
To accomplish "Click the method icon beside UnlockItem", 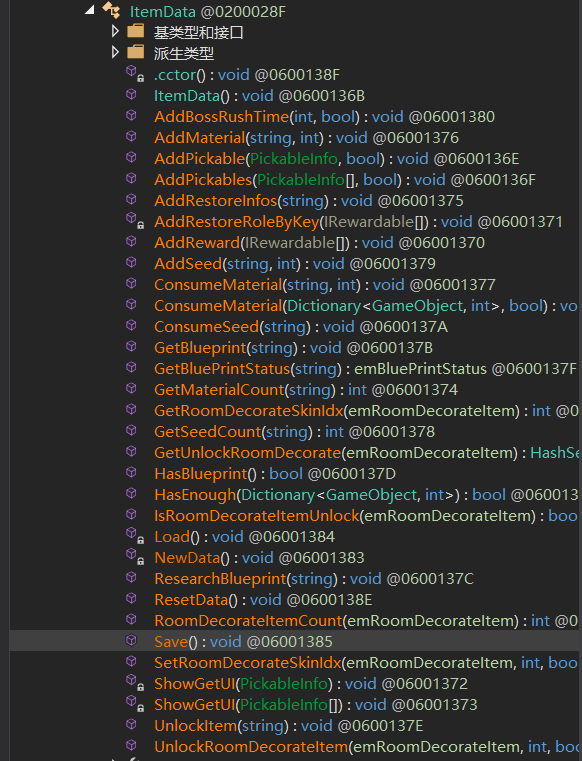I will [x=132, y=725].
